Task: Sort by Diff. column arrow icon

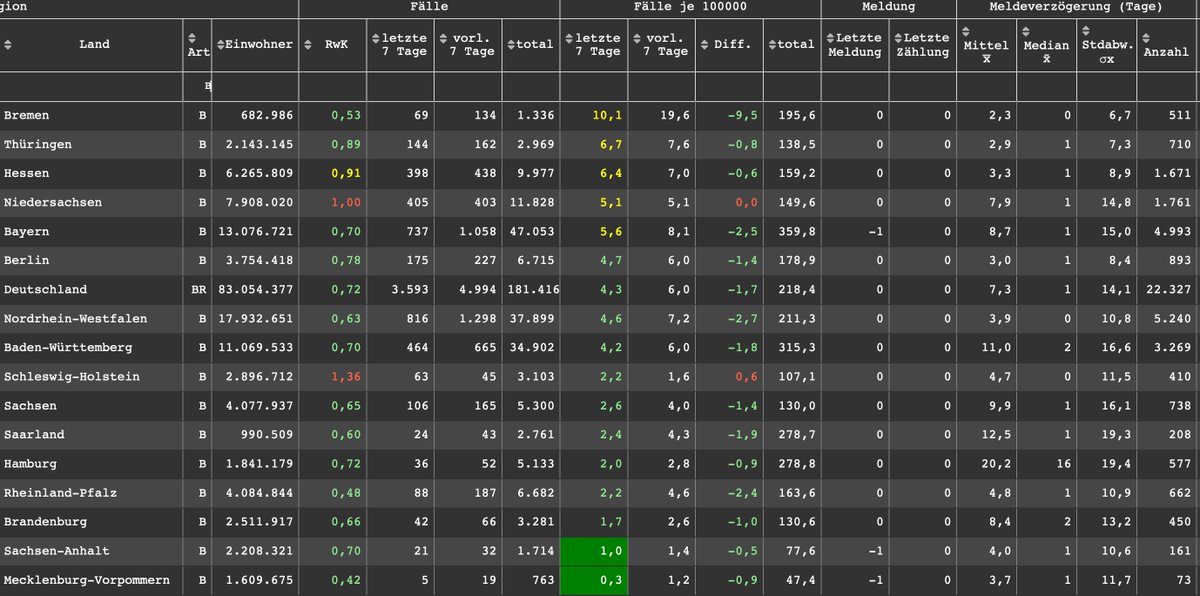Action: click(x=706, y=44)
